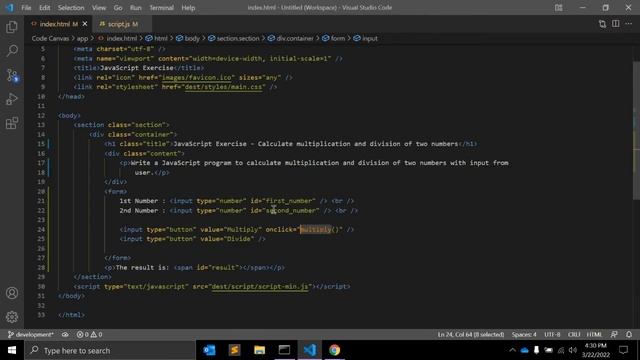
Task: Open the Windows Action Center icon
Action: [623, 350]
